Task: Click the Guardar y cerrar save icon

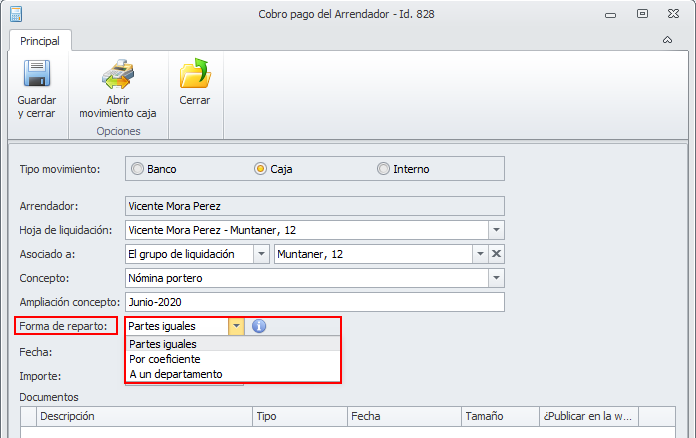Action: point(37,73)
